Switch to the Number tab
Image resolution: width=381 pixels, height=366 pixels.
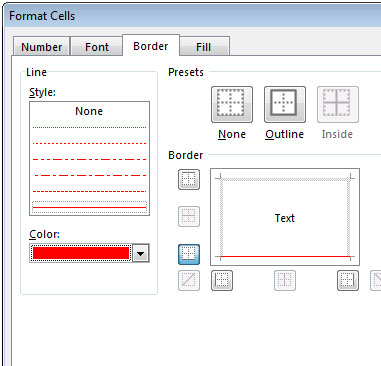pyautogui.click(x=41, y=47)
